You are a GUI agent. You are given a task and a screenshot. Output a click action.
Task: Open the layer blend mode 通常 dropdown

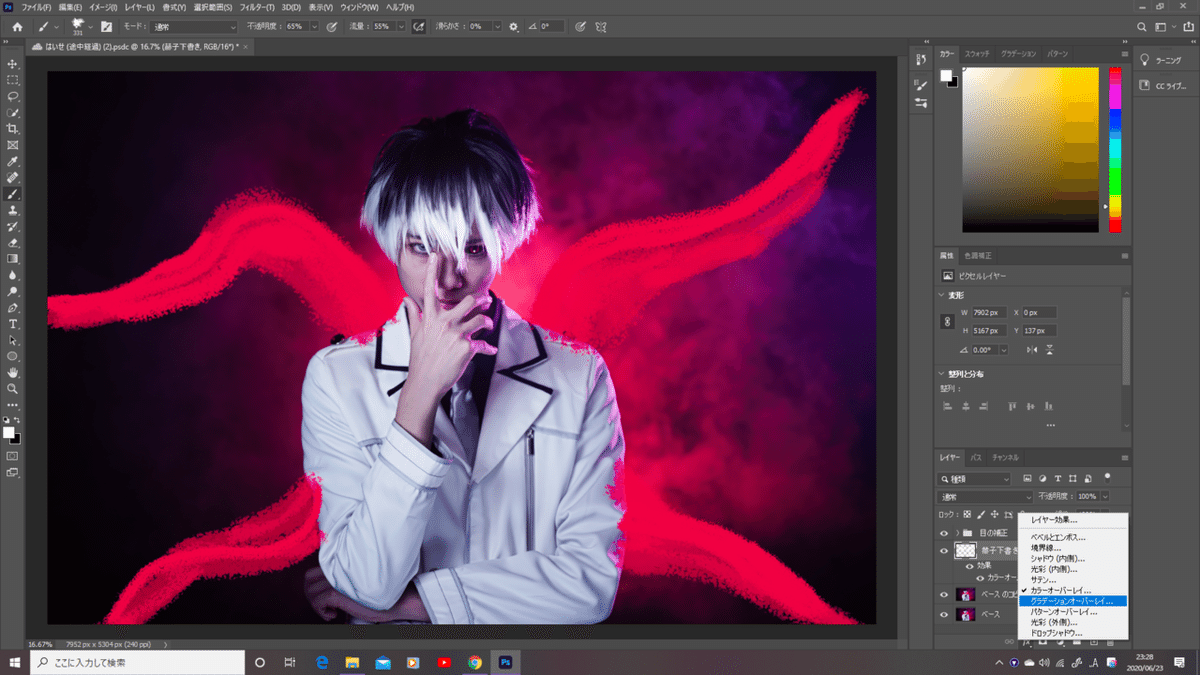pyautogui.click(x=985, y=496)
